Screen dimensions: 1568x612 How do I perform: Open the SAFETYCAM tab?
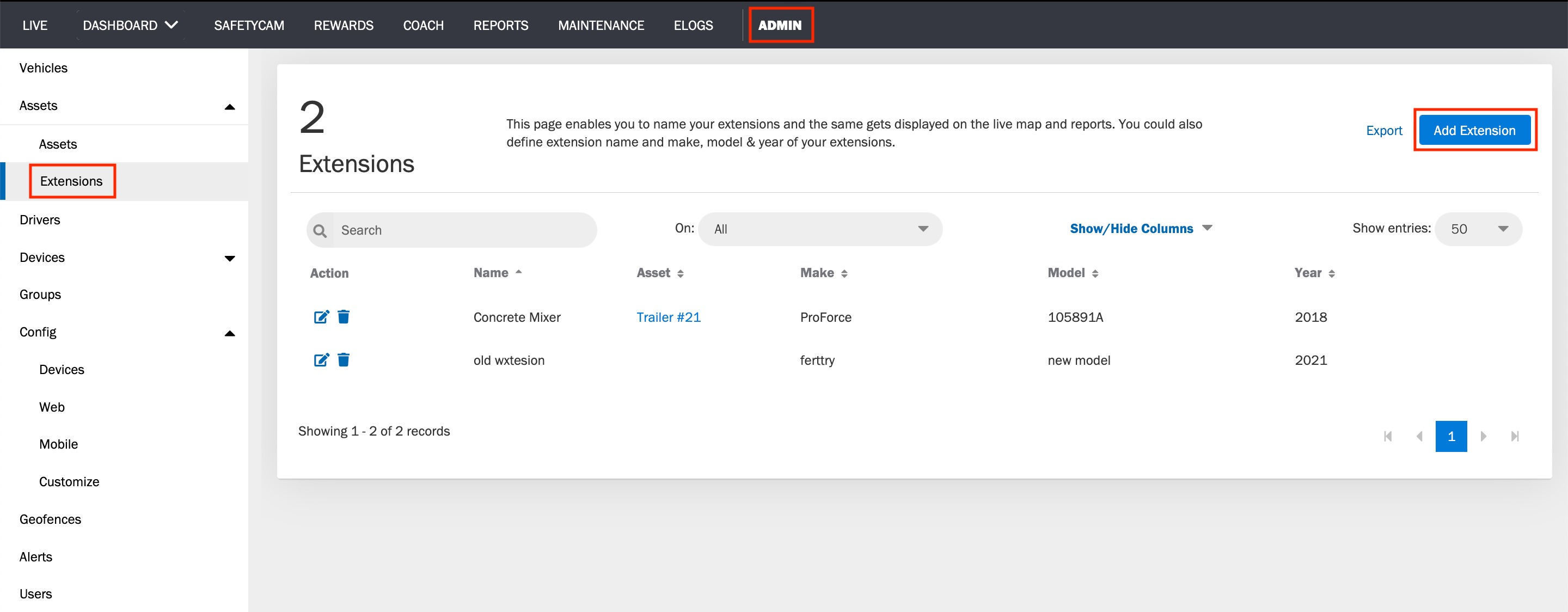pyautogui.click(x=249, y=25)
